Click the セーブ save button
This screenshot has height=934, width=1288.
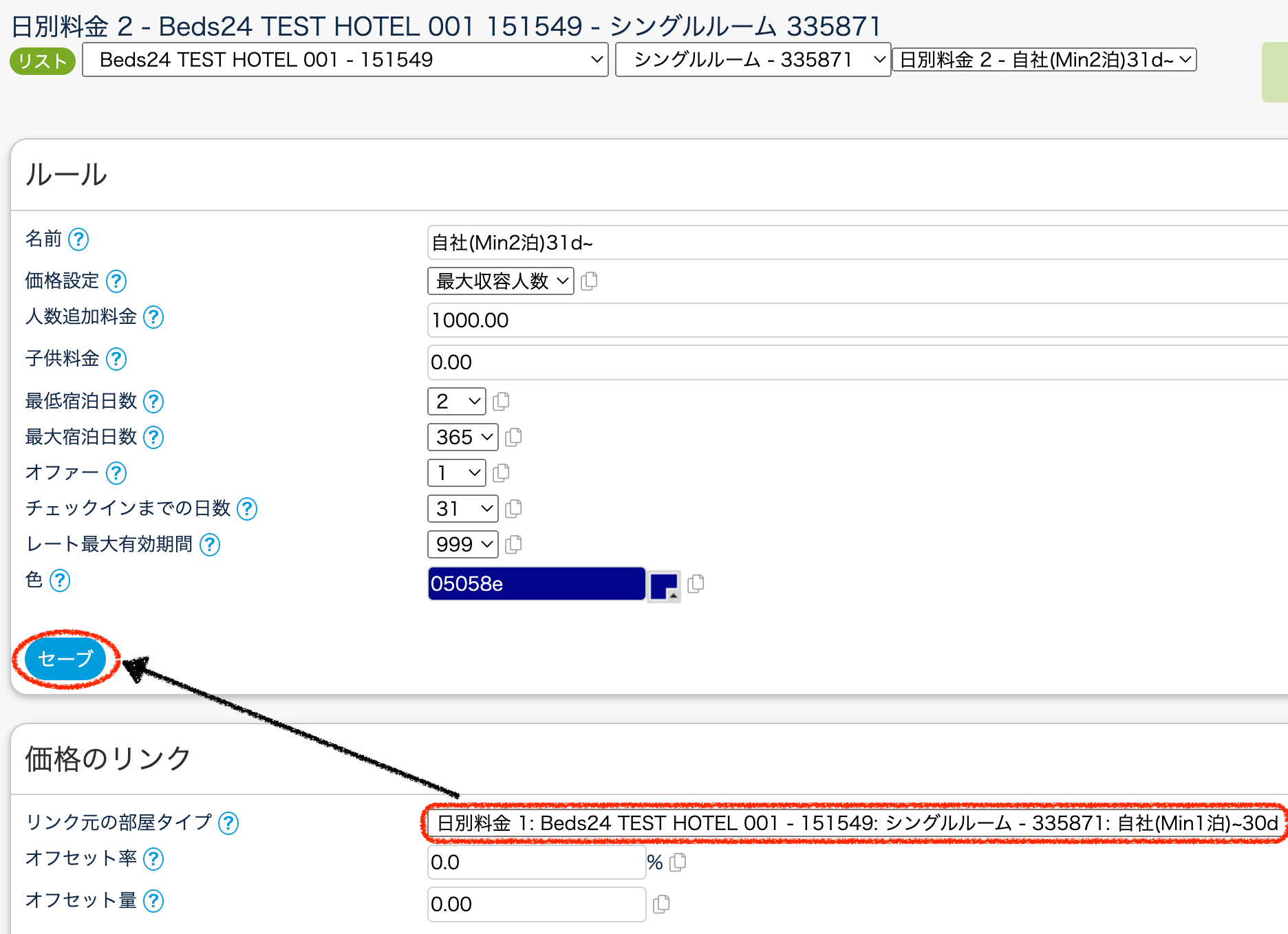[x=65, y=659]
